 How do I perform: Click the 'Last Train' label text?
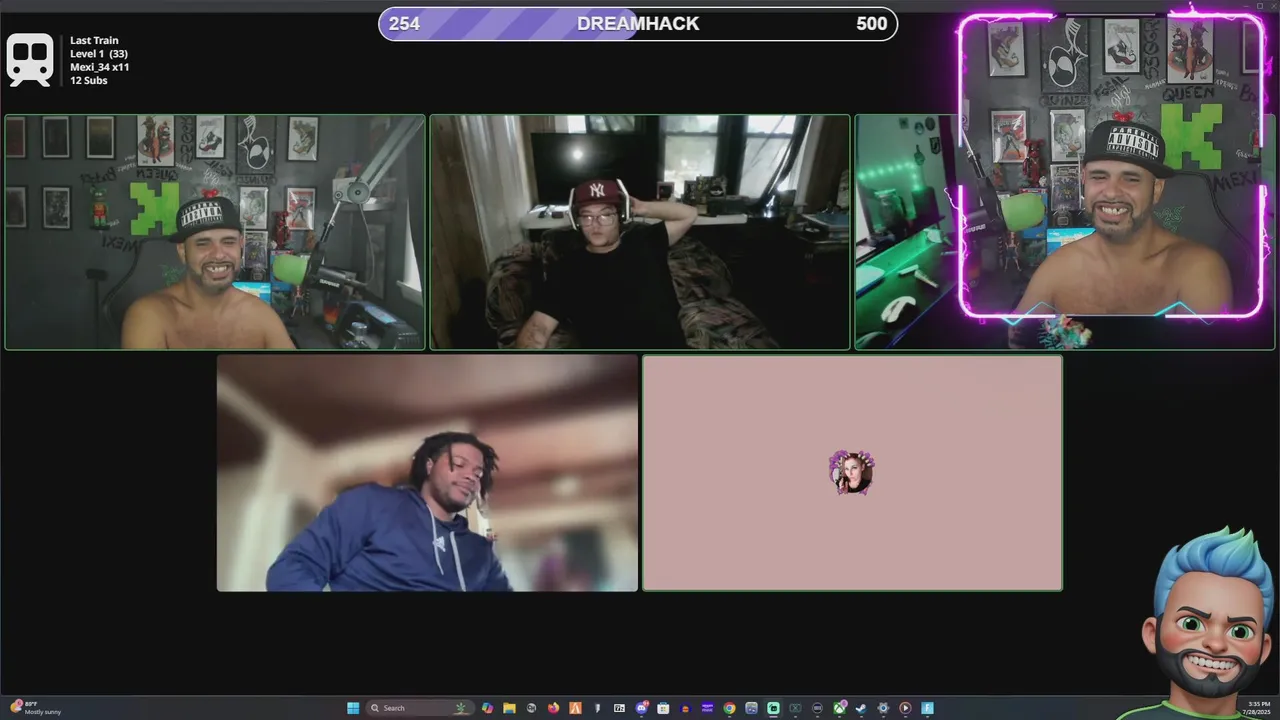click(94, 41)
